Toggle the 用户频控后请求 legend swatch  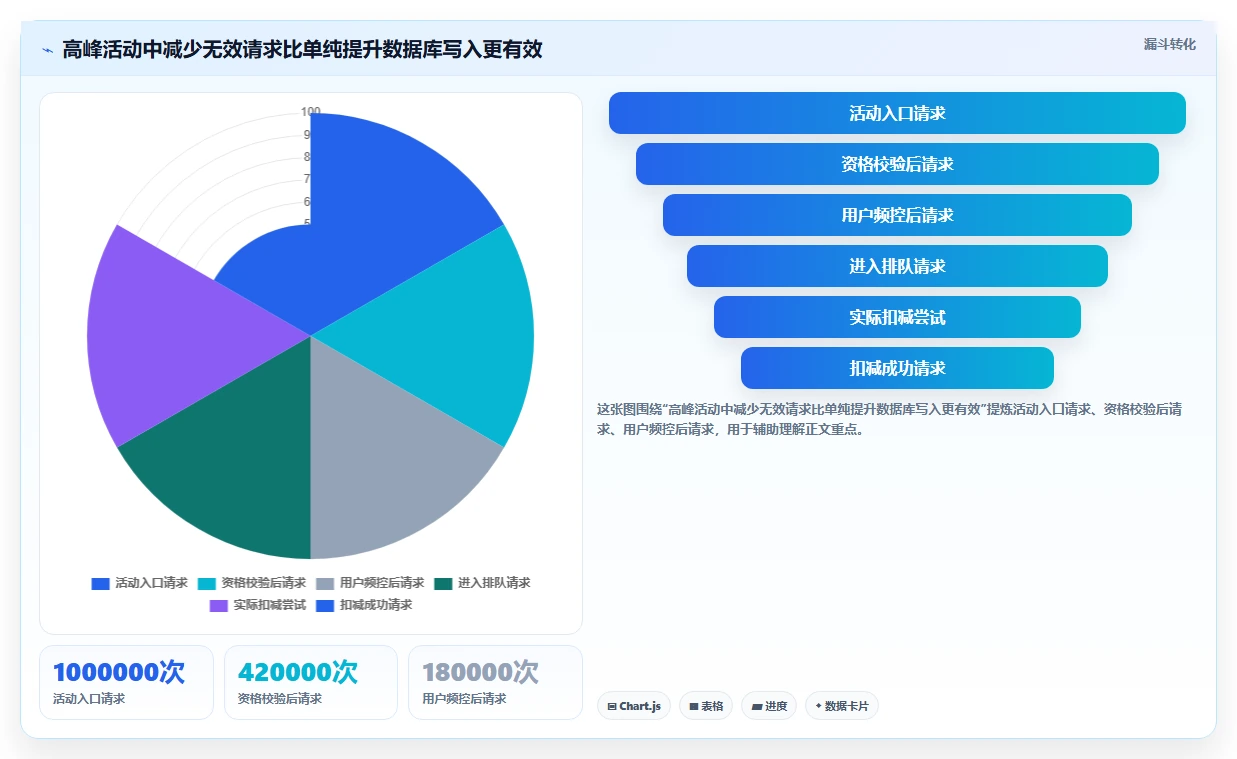[325, 583]
